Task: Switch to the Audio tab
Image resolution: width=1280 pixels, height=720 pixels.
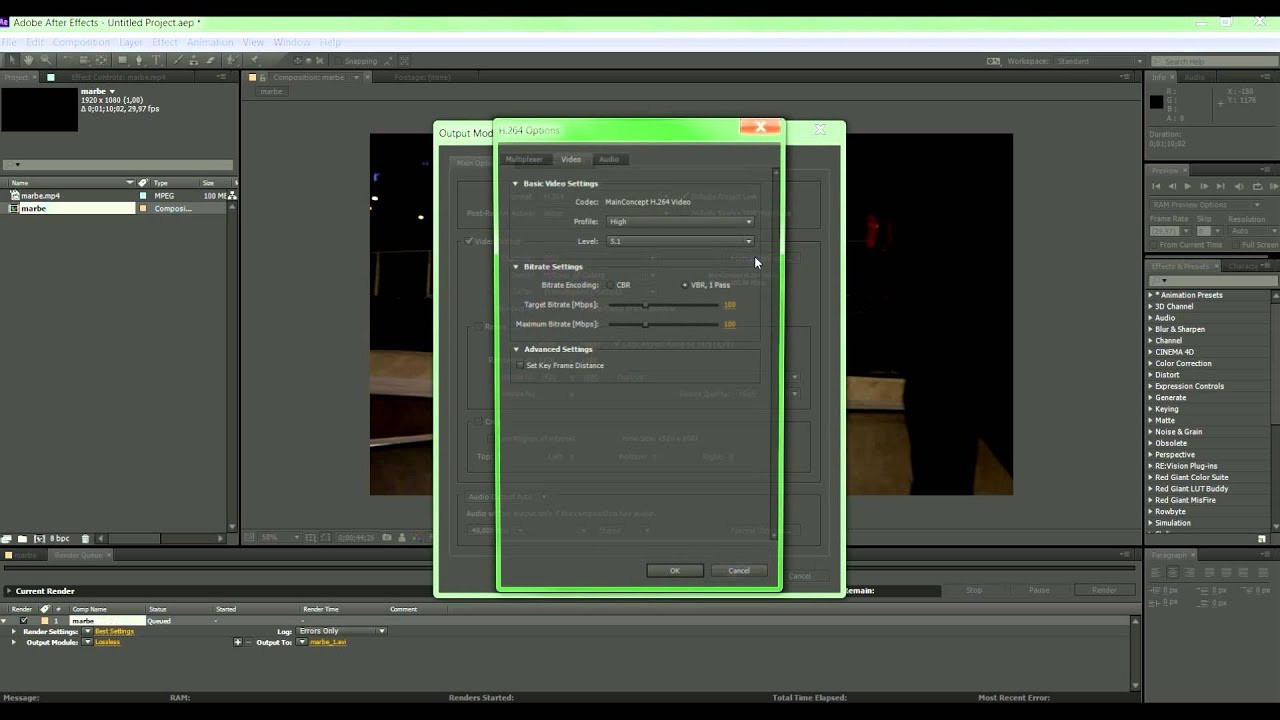Action: (609, 159)
